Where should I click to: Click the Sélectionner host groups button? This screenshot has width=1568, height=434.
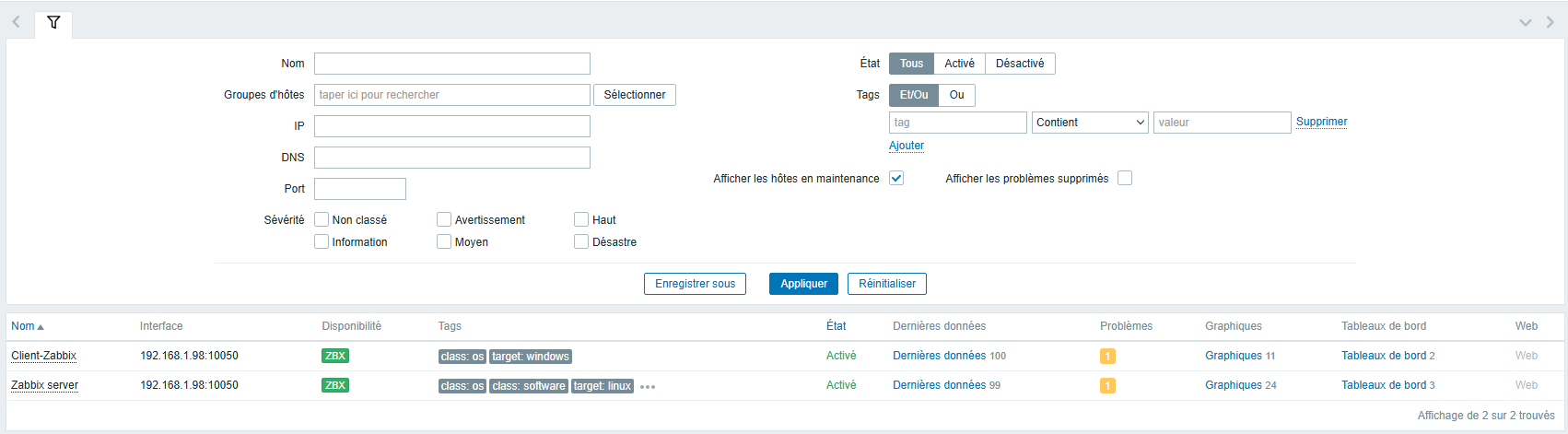634,95
